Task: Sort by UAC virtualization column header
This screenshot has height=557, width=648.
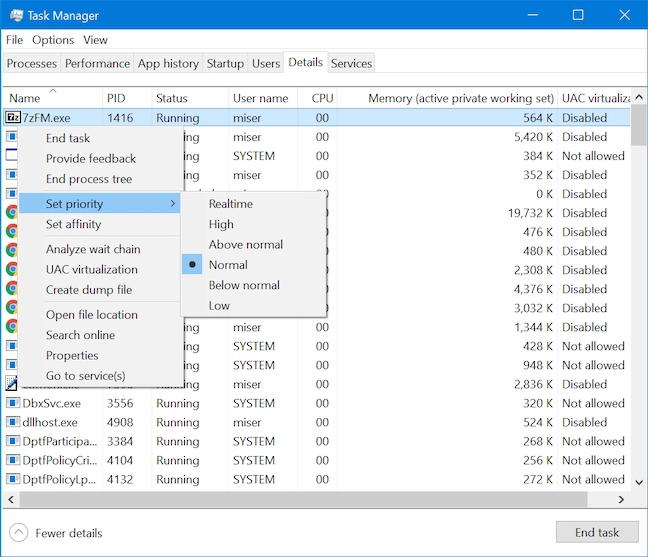Action: [x=596, y=98]
